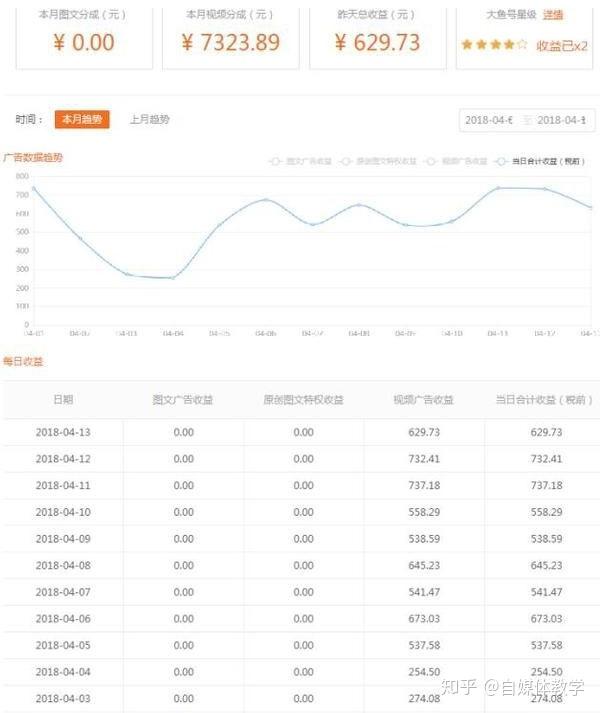Image resolution: width=600 pixels, height=713 pixels.
Task: Select the 本月趋势 tab
Action: (x=82, y=119)
